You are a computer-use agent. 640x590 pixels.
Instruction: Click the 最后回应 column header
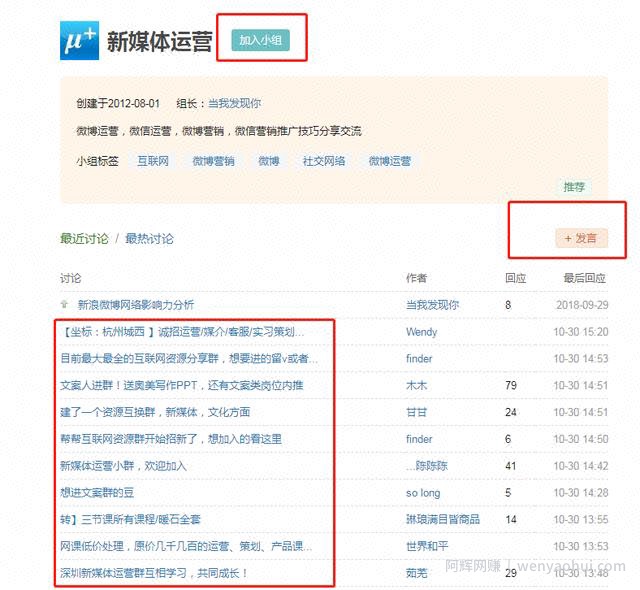coord(584,278)
